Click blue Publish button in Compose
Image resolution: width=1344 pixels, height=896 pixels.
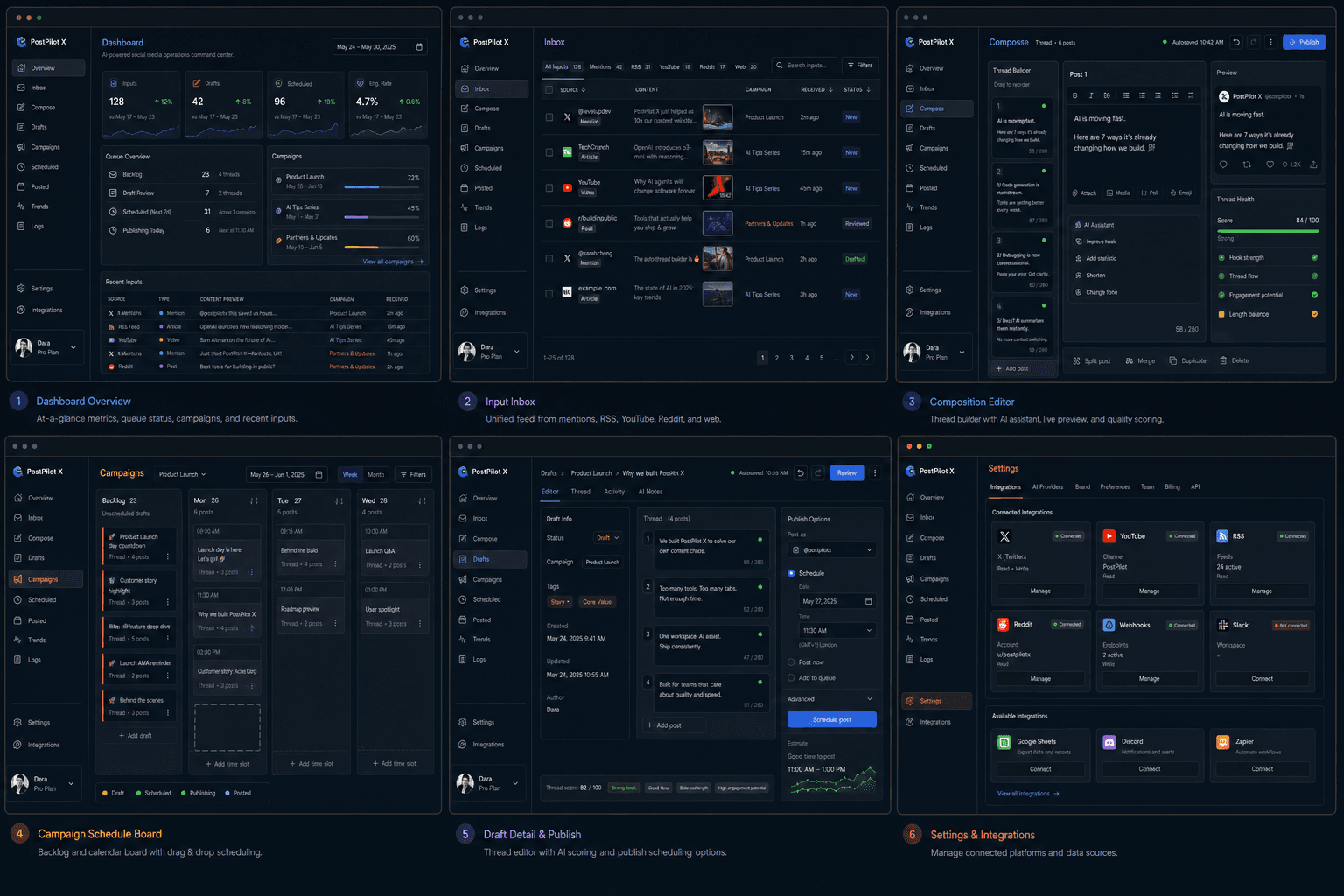coord(1304,42)
